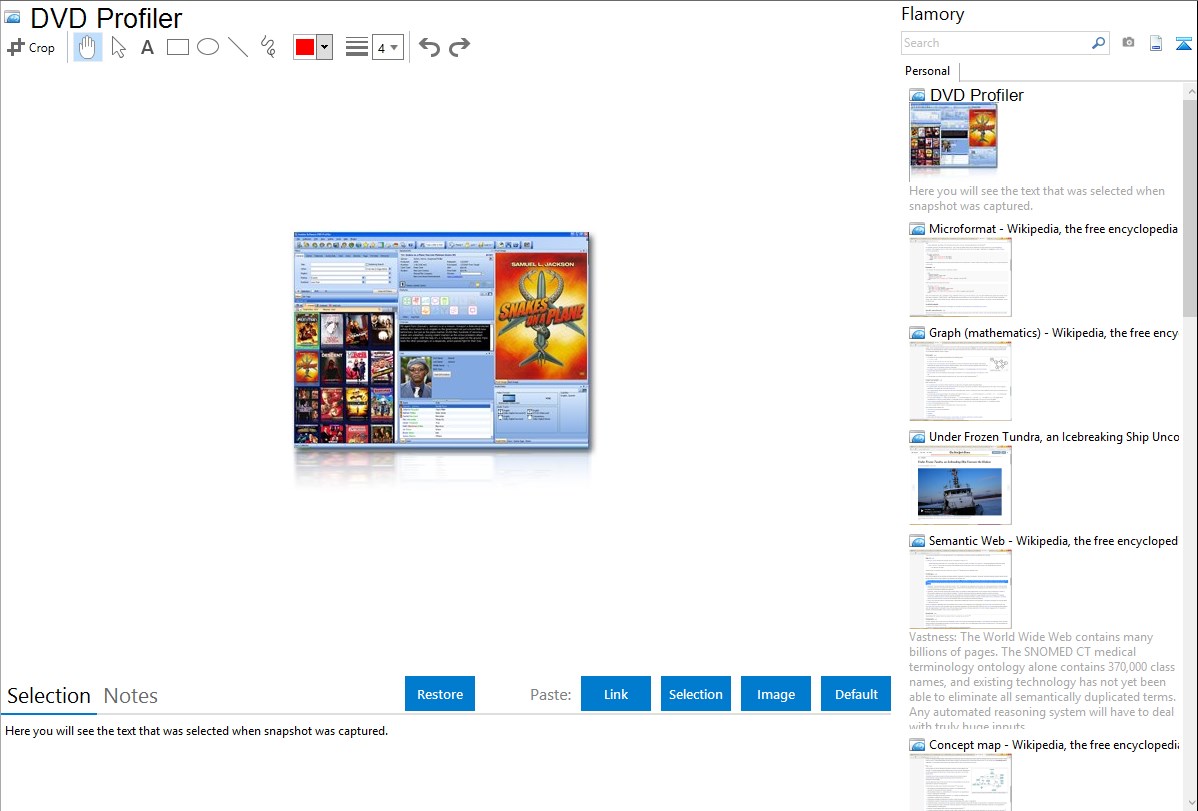Click the red color swatch
This screenshot has width=1198, height=811.
pos(305,47)
